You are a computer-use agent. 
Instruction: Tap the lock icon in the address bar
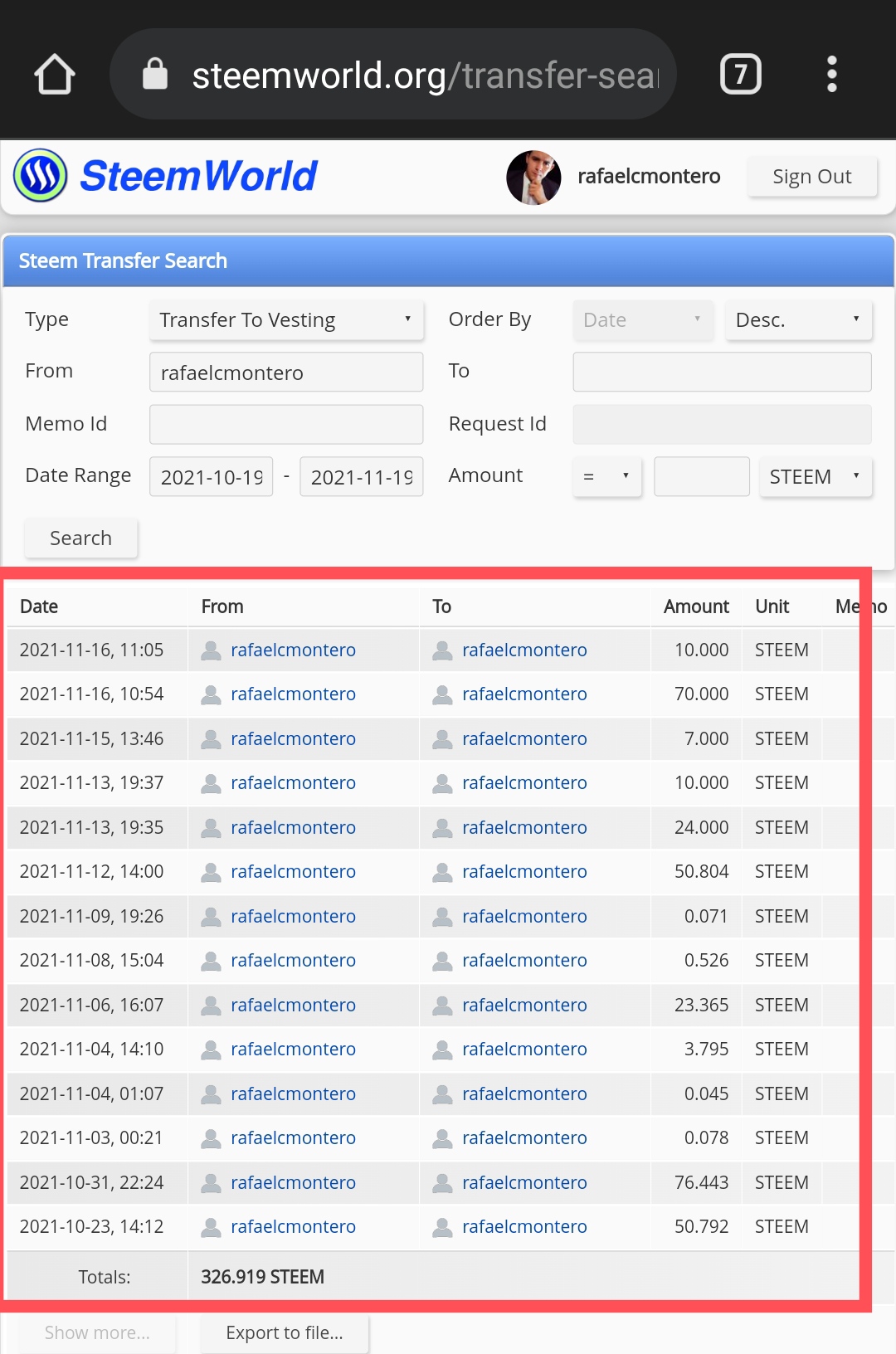[x=155, y=74]
